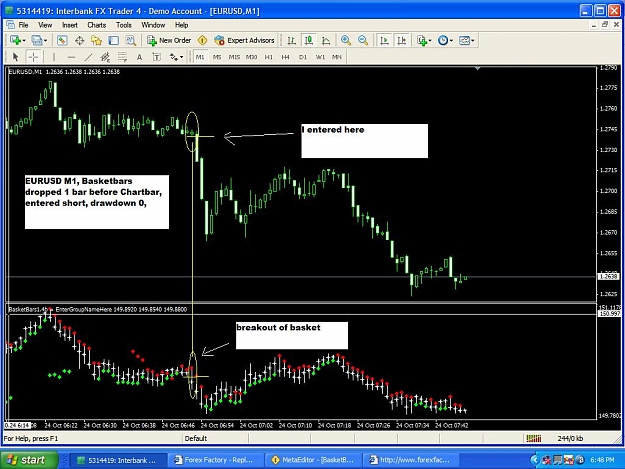The height and width of the screenshot is (469, 625).
Task: Click the yellow diamond MetaEditor icon
Action: [x=202, y=40]
